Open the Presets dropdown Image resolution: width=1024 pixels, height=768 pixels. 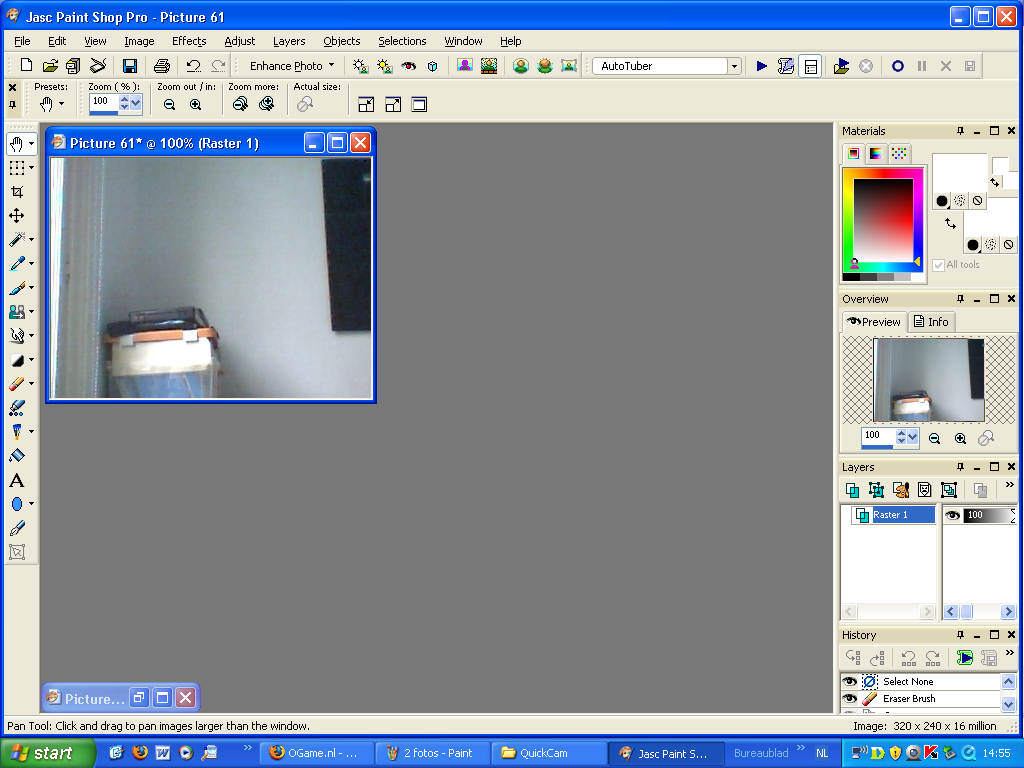pos(60,103)
